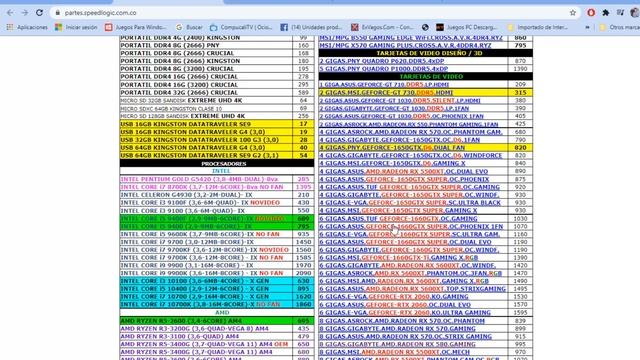
Task: Open 6 GIGAS.ASUS RX 5600XT TOP.STRIXGAMING link
Action: tap(412, 289)
